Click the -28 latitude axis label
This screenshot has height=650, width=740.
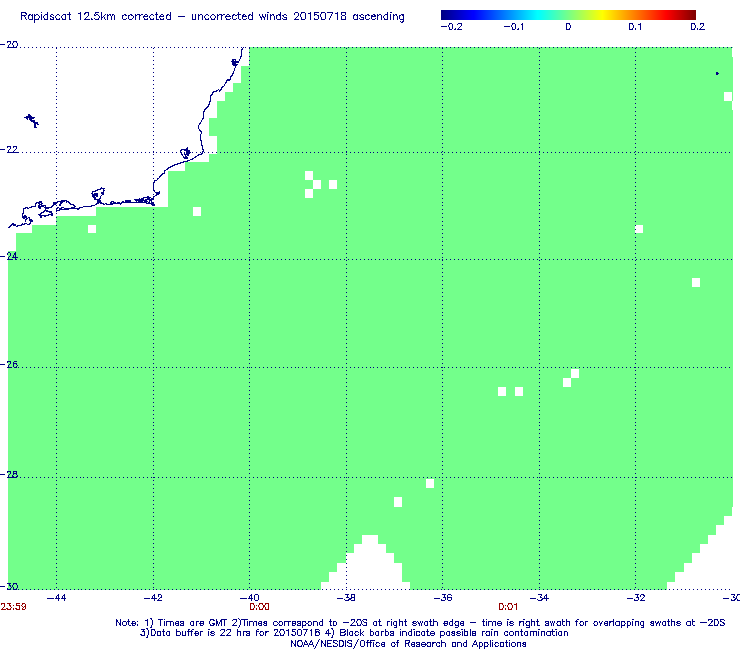tap(9, 474)
